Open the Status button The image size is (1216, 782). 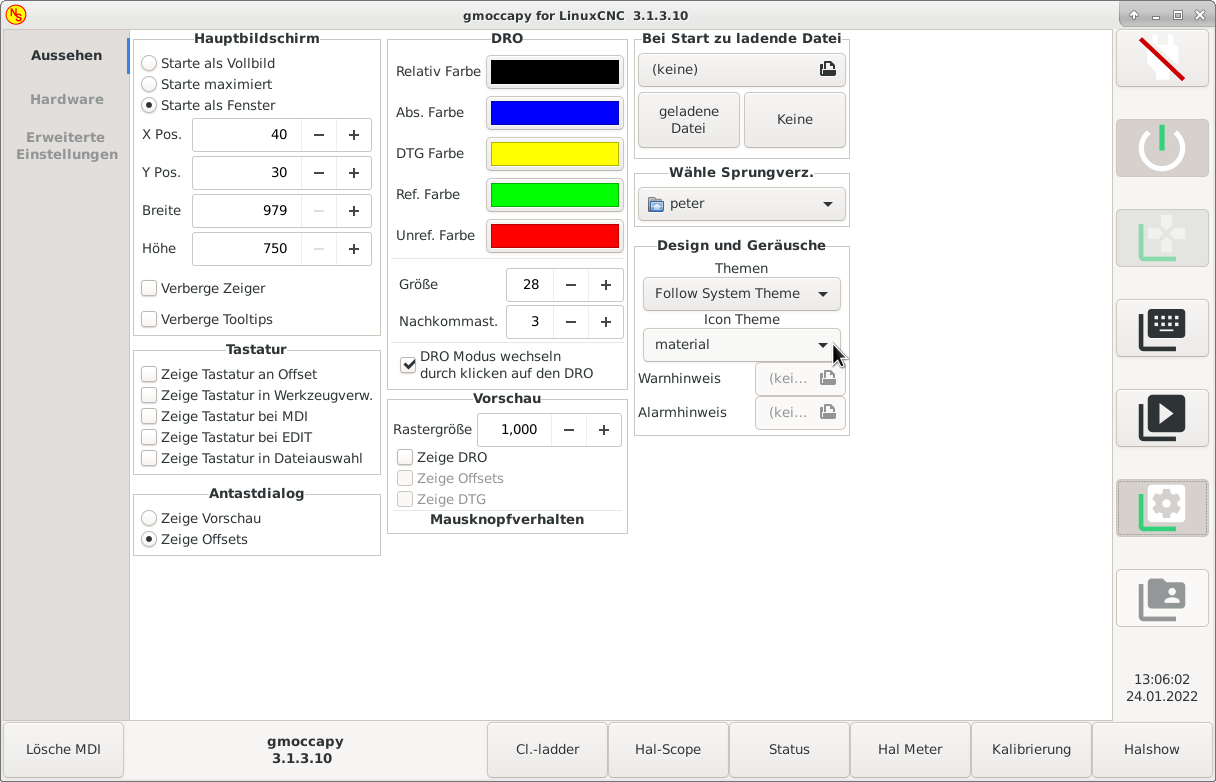click(789, 749)
